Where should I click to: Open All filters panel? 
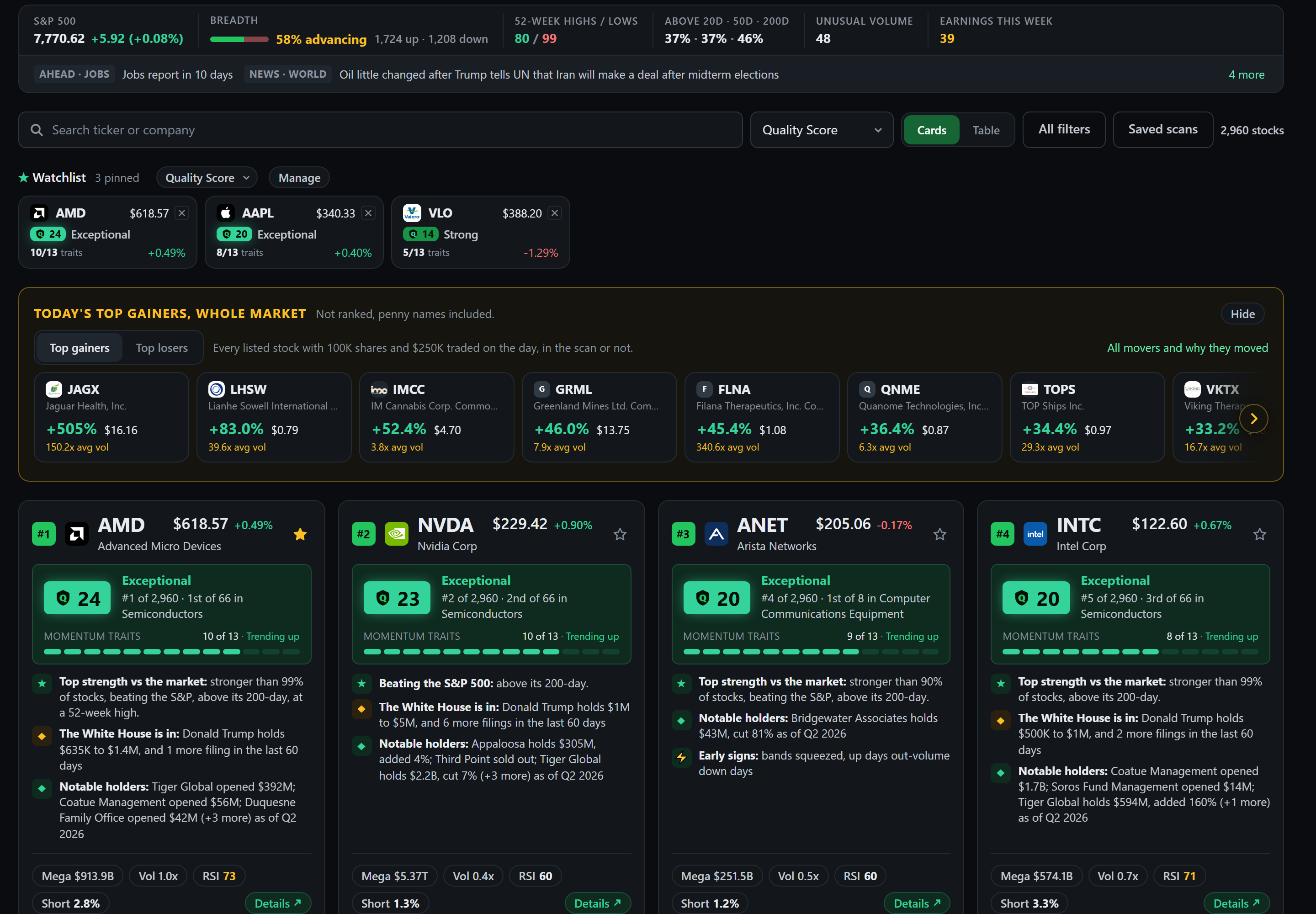pyautogui.click(x=1063, y=129)
